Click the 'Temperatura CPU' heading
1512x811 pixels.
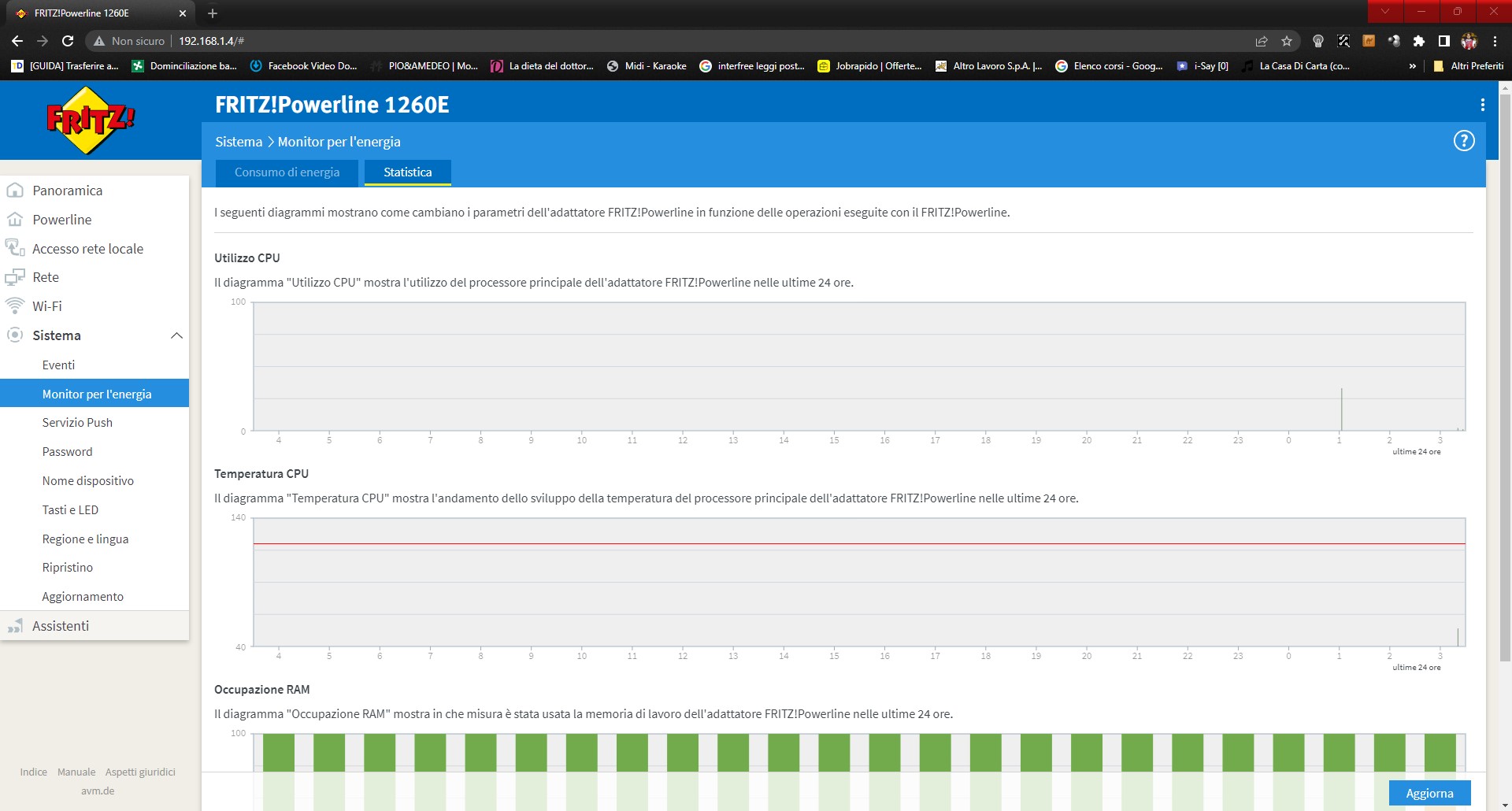pyautogui.click(x=261, y=474)
